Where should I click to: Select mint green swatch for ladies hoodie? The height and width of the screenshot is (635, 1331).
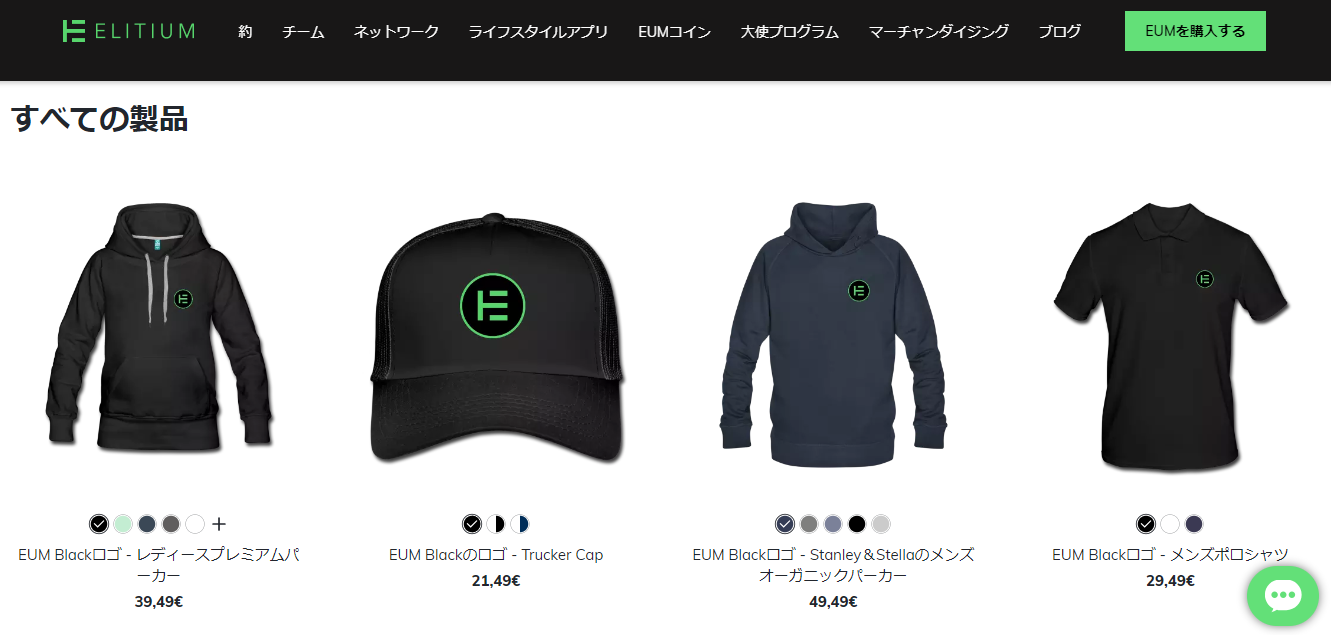123,524
